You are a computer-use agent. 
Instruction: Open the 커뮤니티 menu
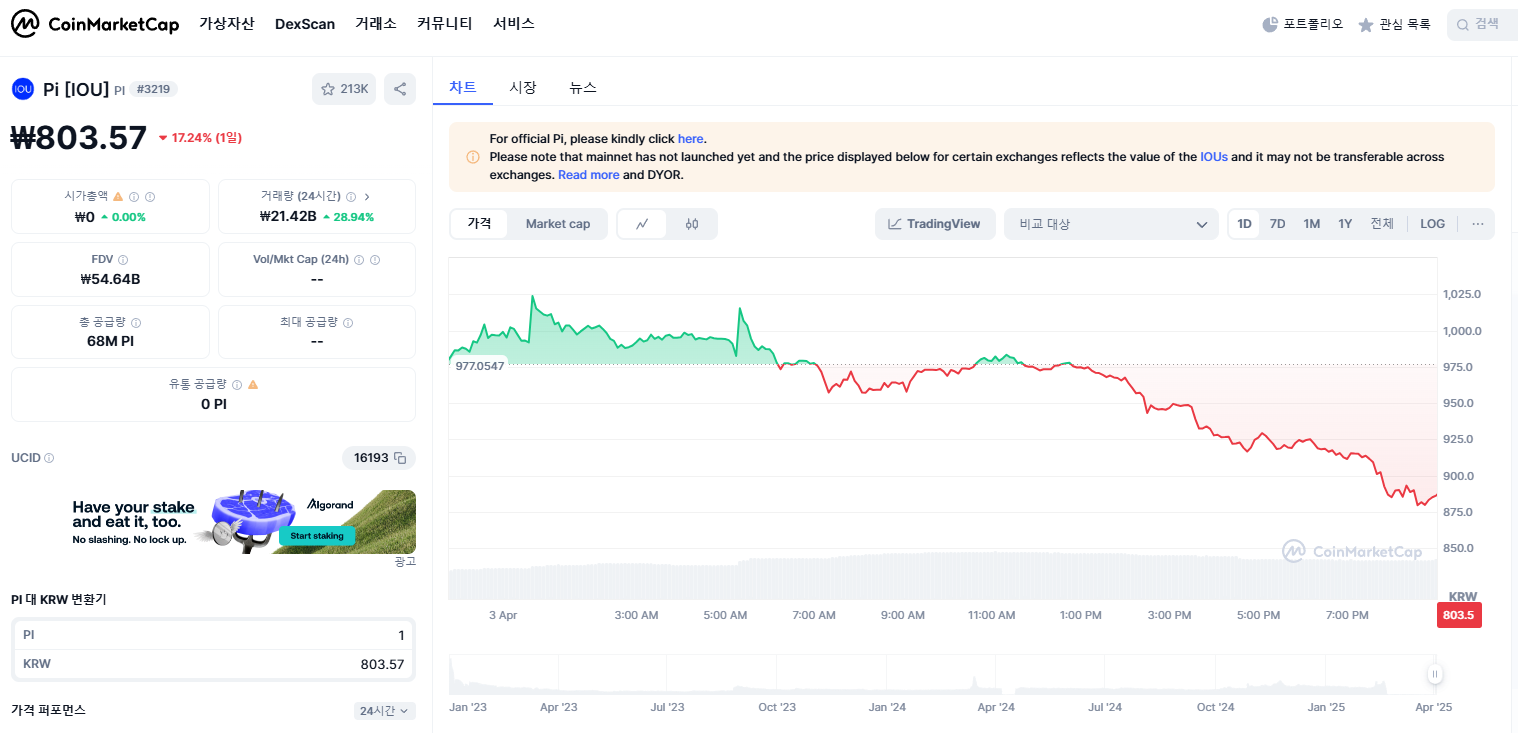click(x=445, y=24)
